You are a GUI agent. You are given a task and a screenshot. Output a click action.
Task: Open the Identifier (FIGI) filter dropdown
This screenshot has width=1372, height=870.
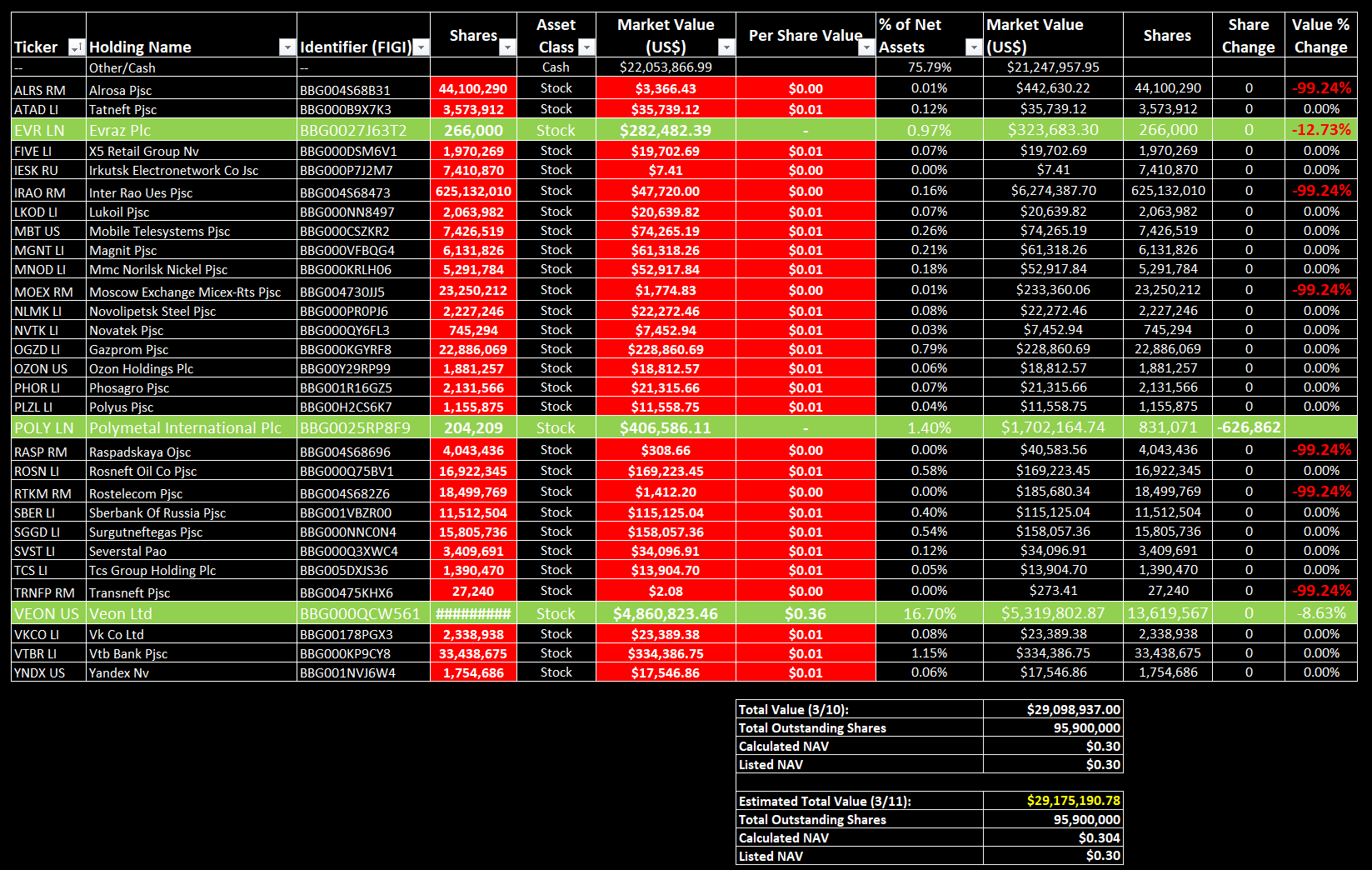[x=421, y=47]
